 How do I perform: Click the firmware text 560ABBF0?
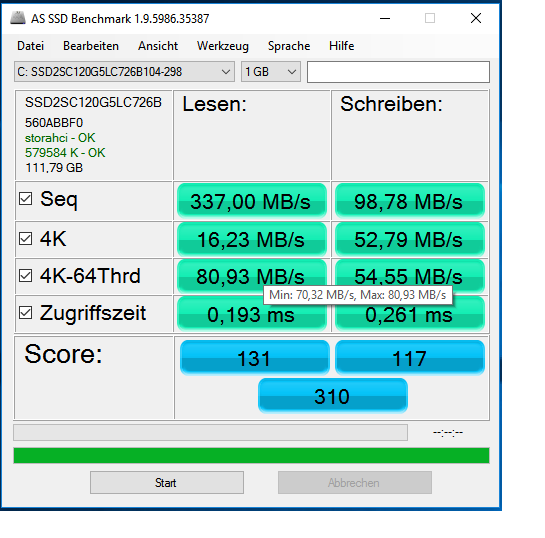[x=54, y=123]
